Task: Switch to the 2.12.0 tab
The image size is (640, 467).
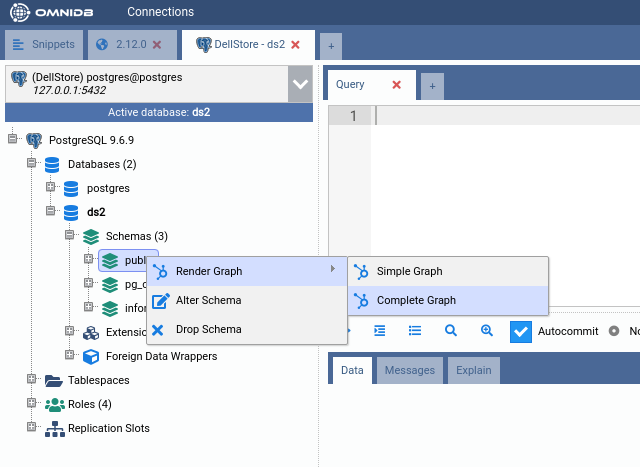Action: tap(133, 44)
